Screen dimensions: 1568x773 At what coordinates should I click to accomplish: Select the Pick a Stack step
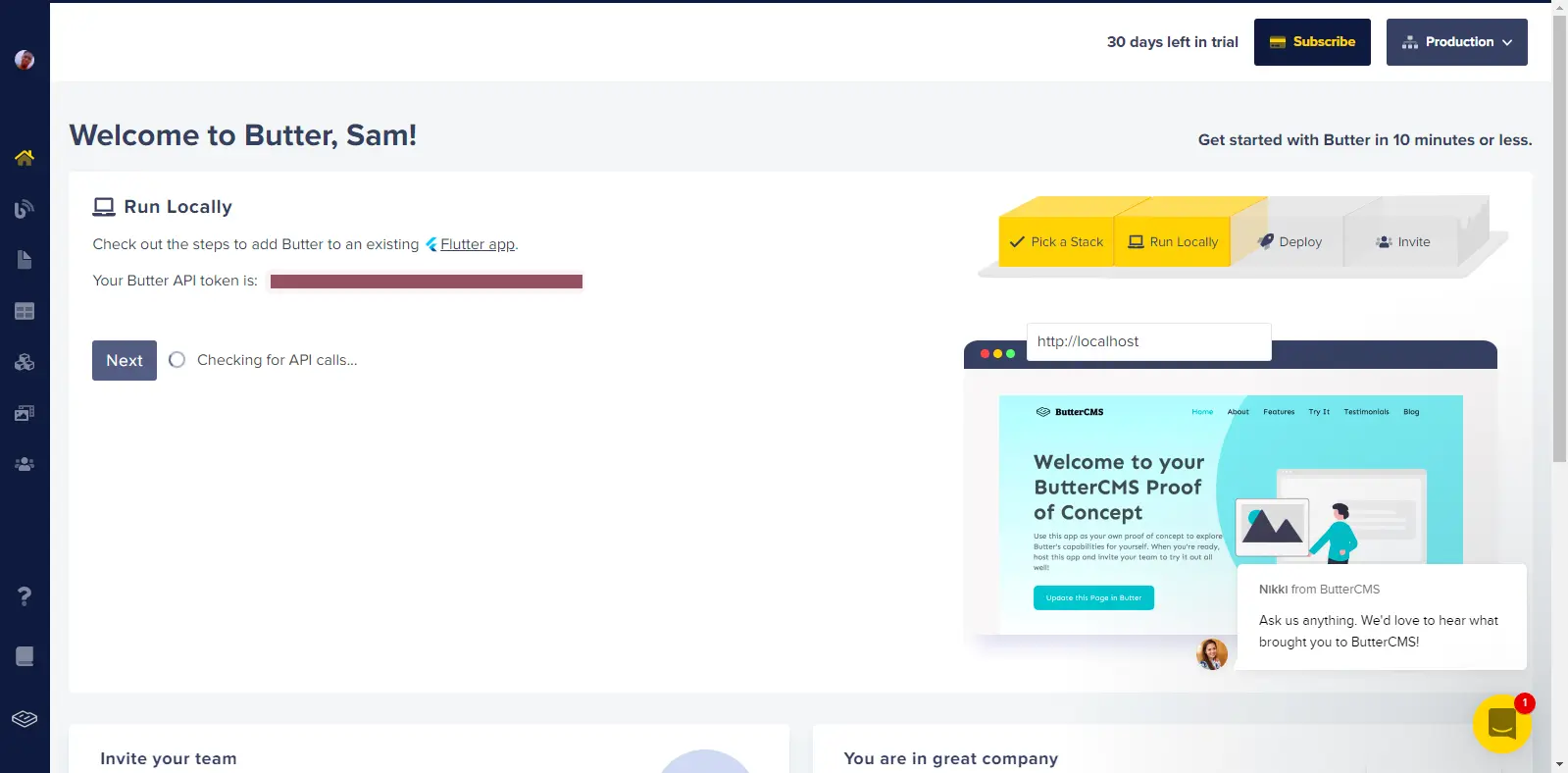1056,242
